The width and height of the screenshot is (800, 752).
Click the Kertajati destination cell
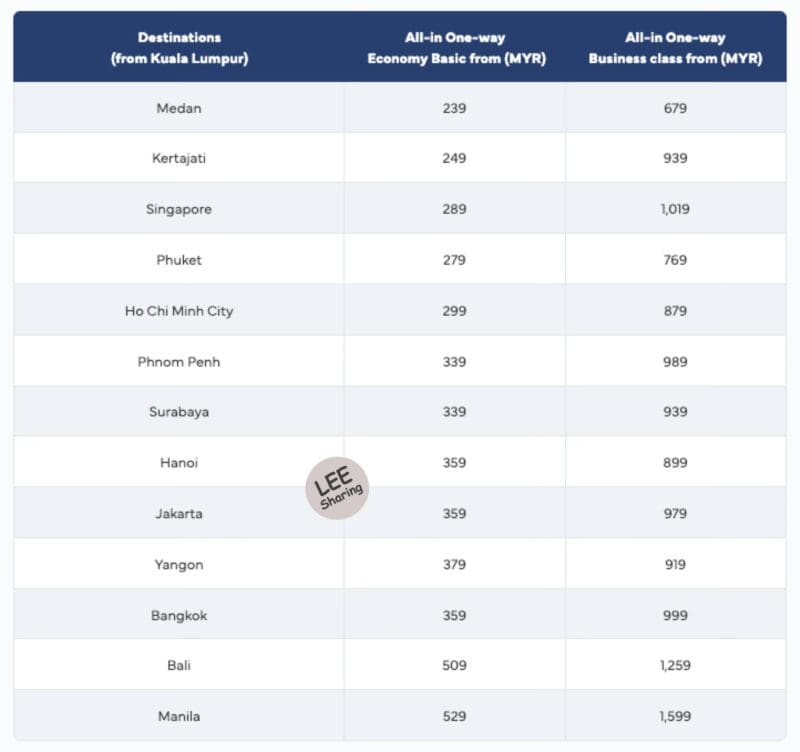coord(179,158)
